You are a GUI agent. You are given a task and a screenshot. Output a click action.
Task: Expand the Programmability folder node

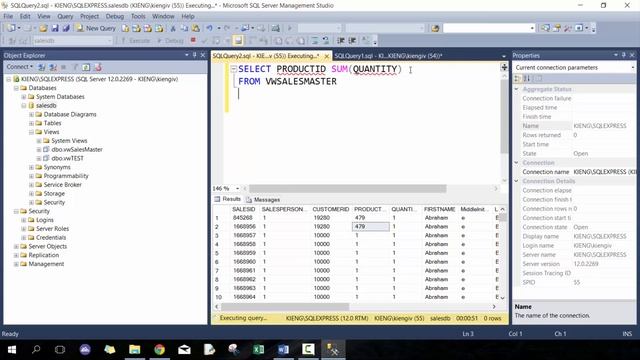[x=31, y=176]
